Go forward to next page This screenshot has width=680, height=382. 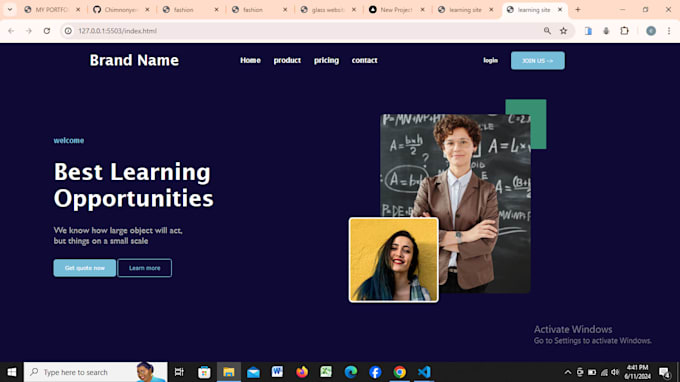pos(29,31)
